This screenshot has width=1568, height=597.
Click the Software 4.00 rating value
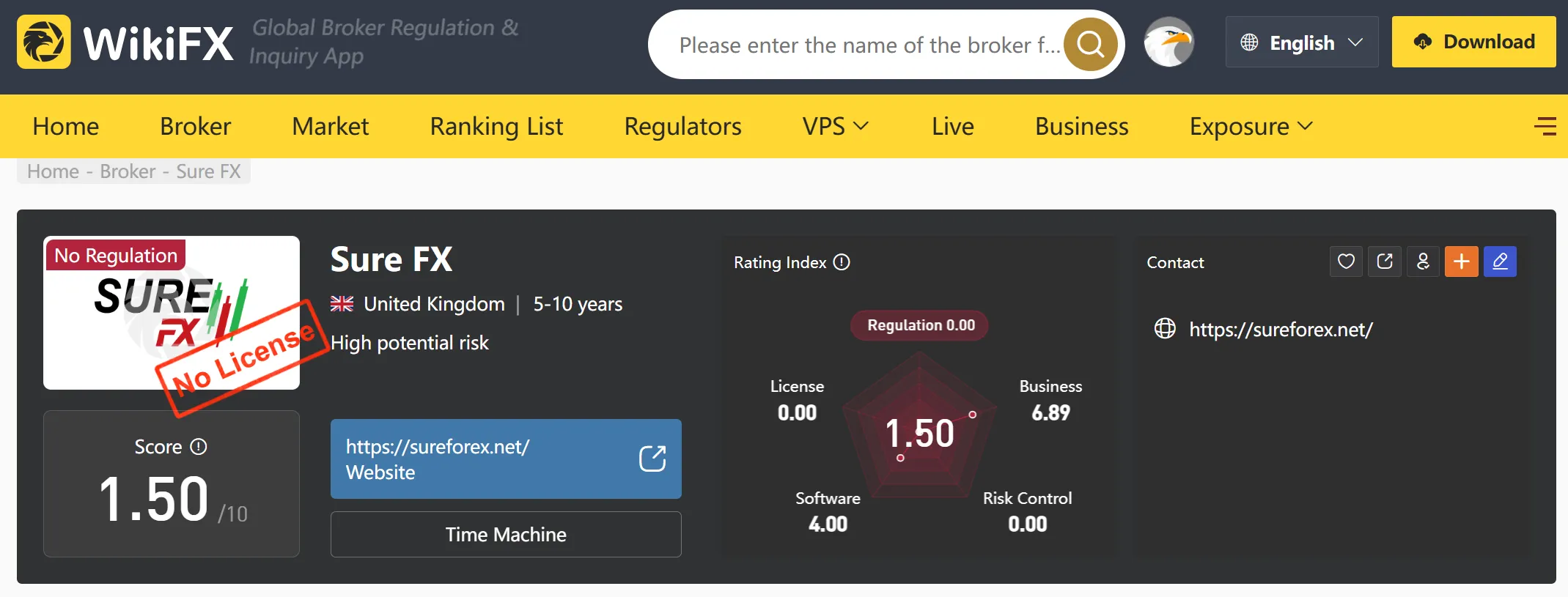pyautogui.click(x=828, y=524)
